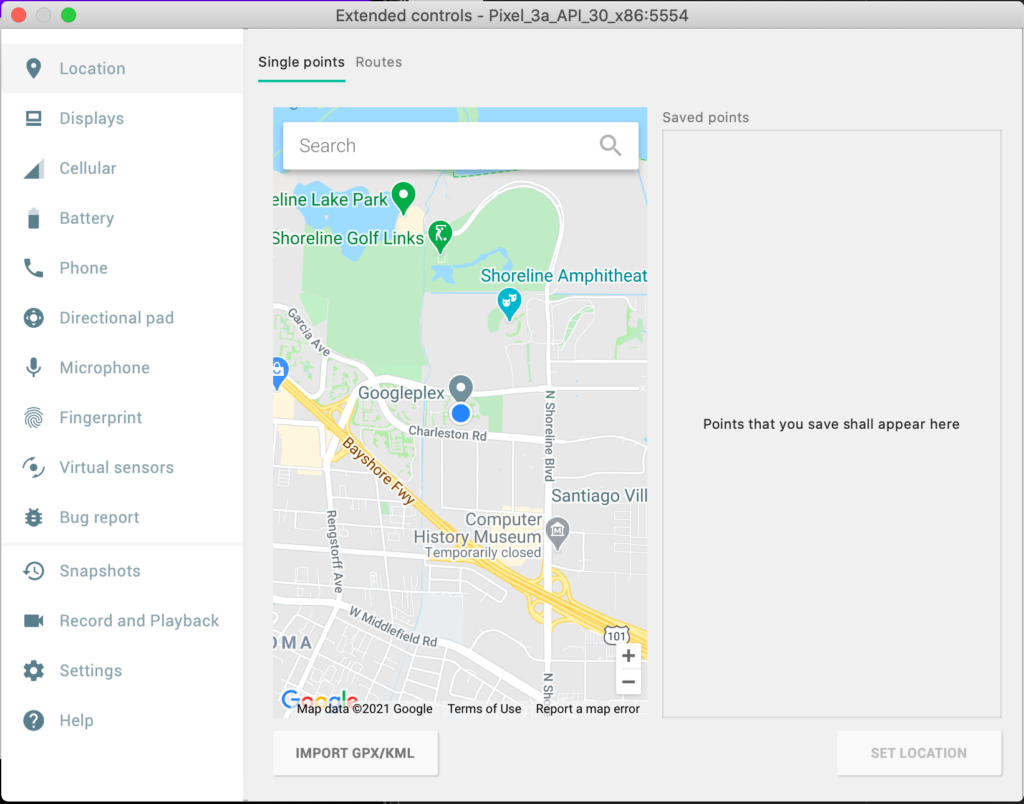Click the Location pin icon in sidebar
1024x804 pixels.
coord(33,69)
